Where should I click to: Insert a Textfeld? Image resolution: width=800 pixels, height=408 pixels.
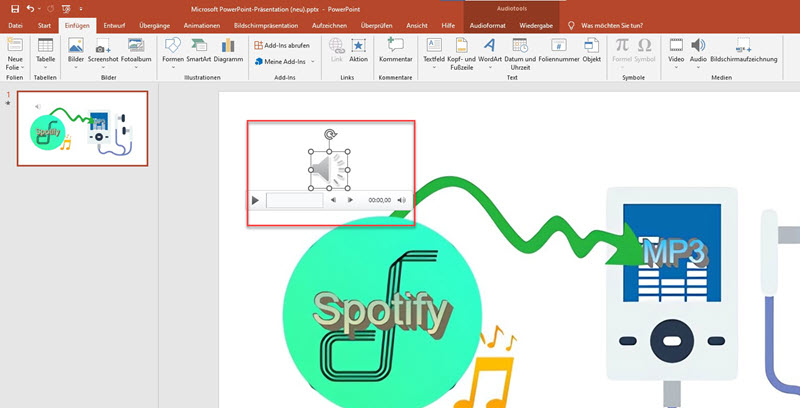click(434, 45)
